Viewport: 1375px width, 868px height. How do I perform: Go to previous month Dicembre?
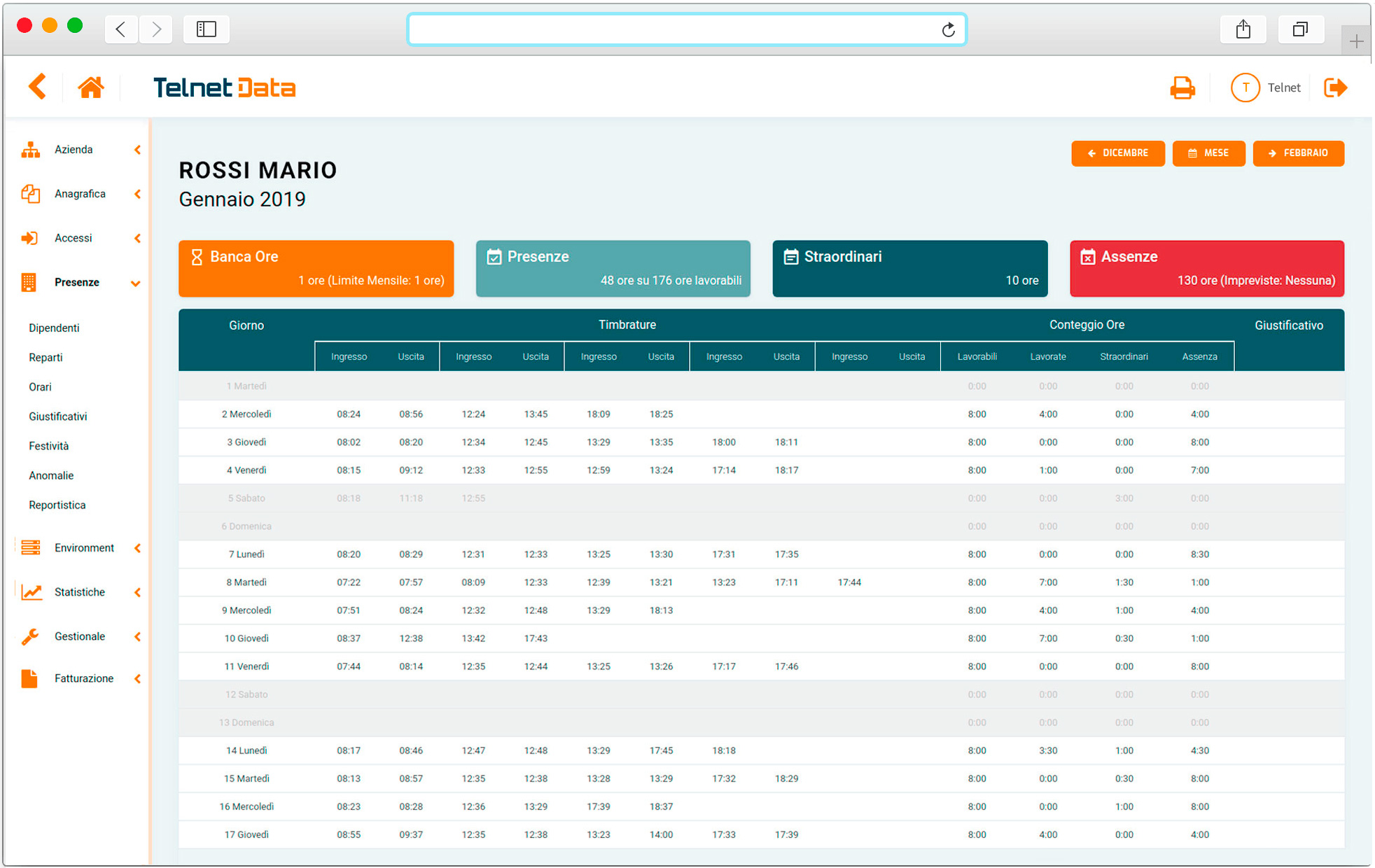click(x=1118, y=153)
